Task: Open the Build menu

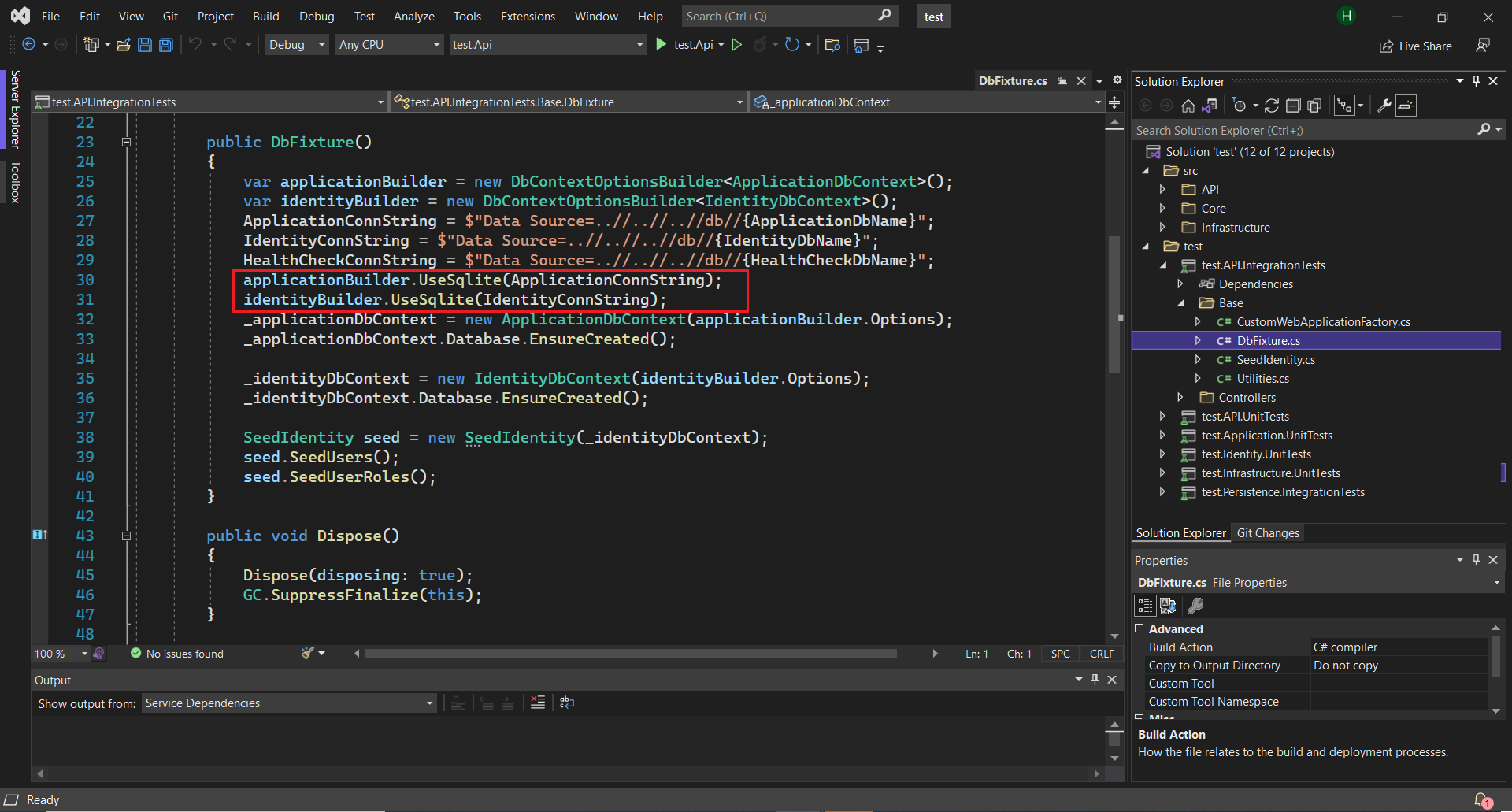Action: click(265, 17)
